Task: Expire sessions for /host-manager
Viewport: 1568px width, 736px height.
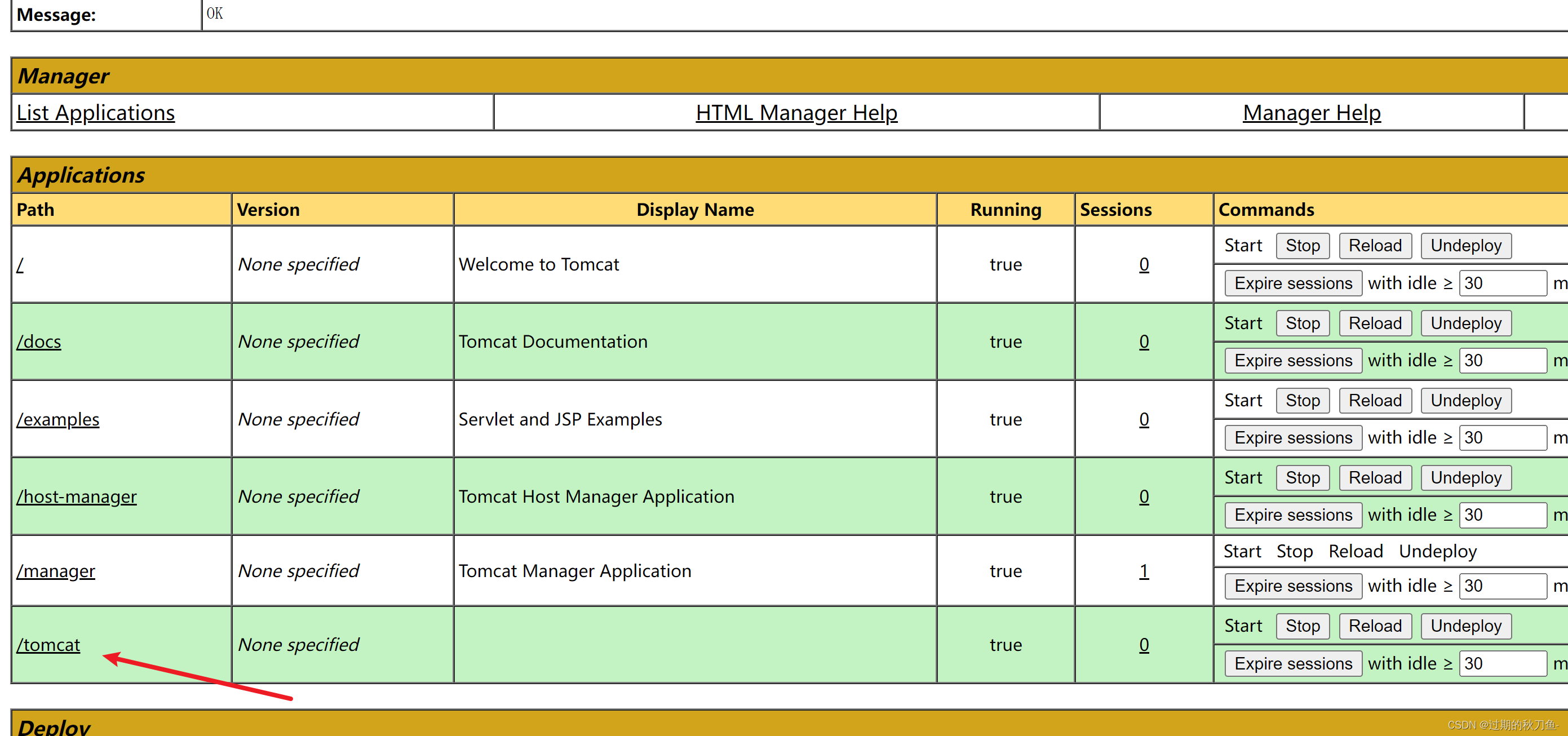Action: (1293, 516)
